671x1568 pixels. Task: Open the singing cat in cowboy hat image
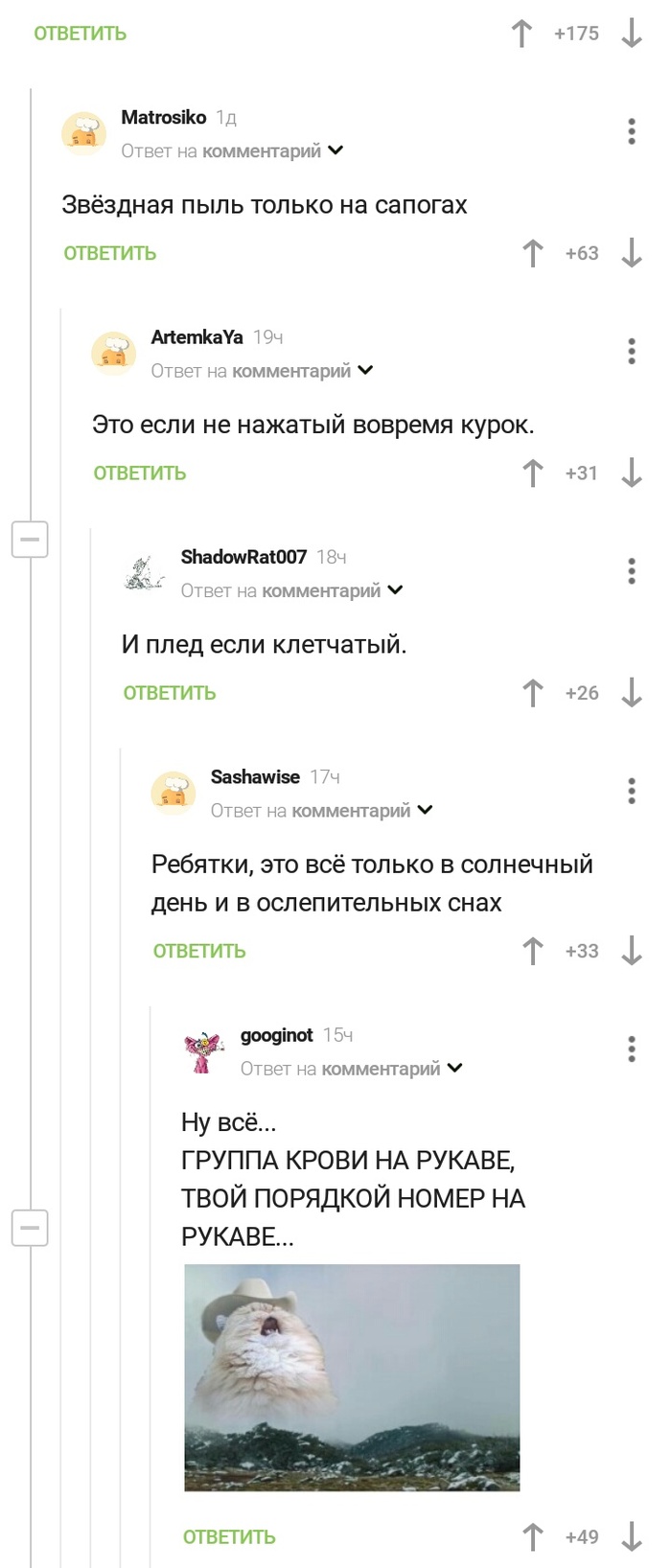click(352, 1377)
